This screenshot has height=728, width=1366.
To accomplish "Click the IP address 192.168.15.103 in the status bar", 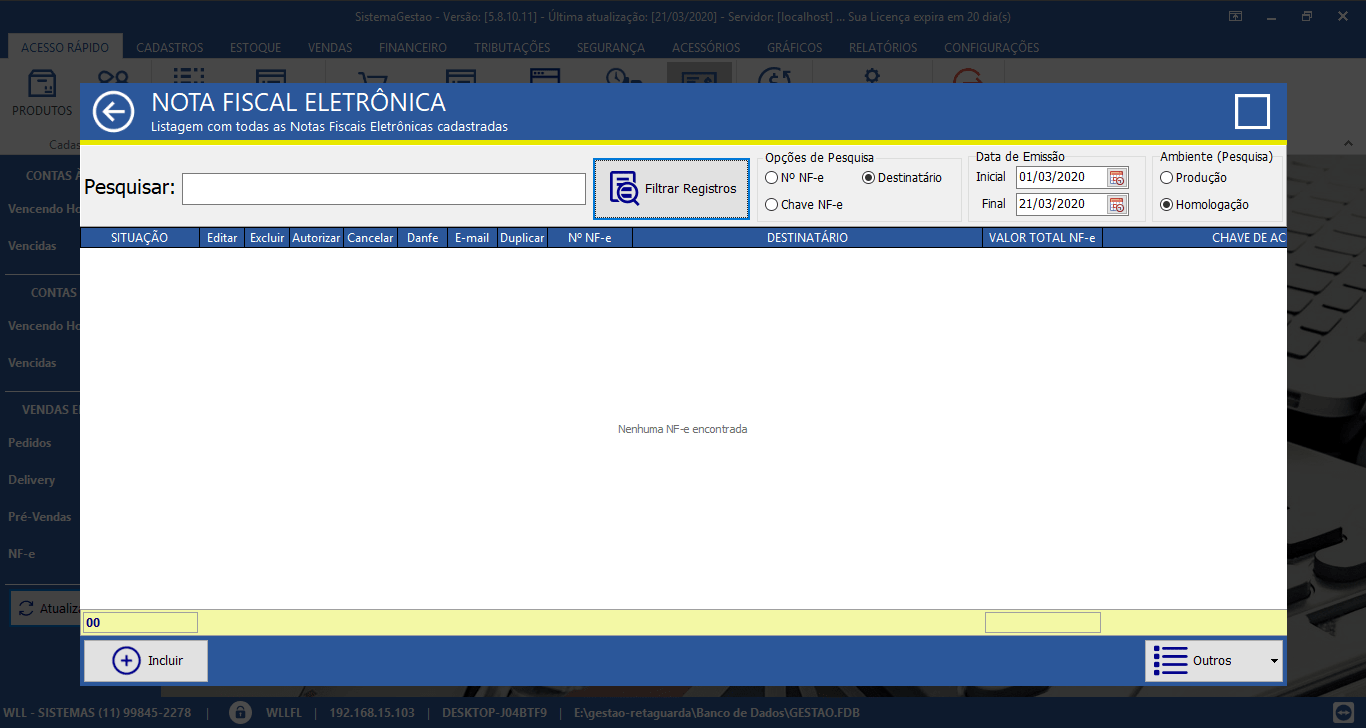I will tap(371, 713).
